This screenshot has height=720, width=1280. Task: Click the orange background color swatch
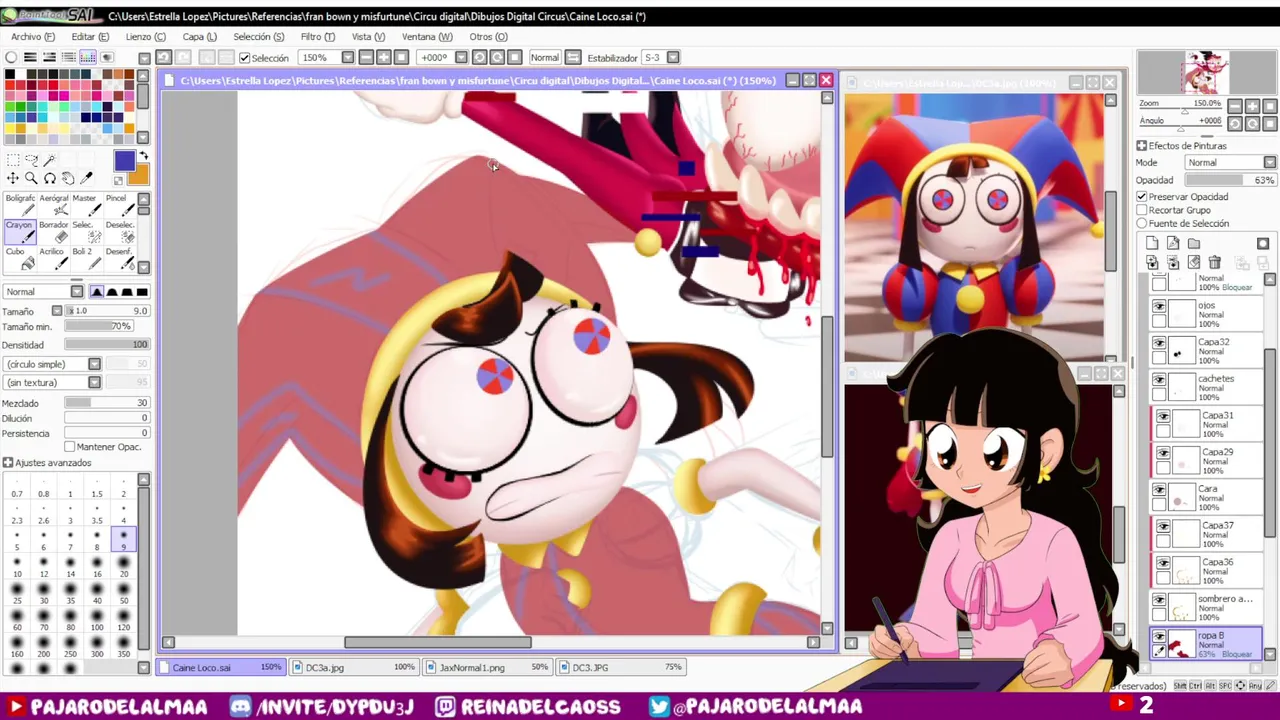pos(138,176)
